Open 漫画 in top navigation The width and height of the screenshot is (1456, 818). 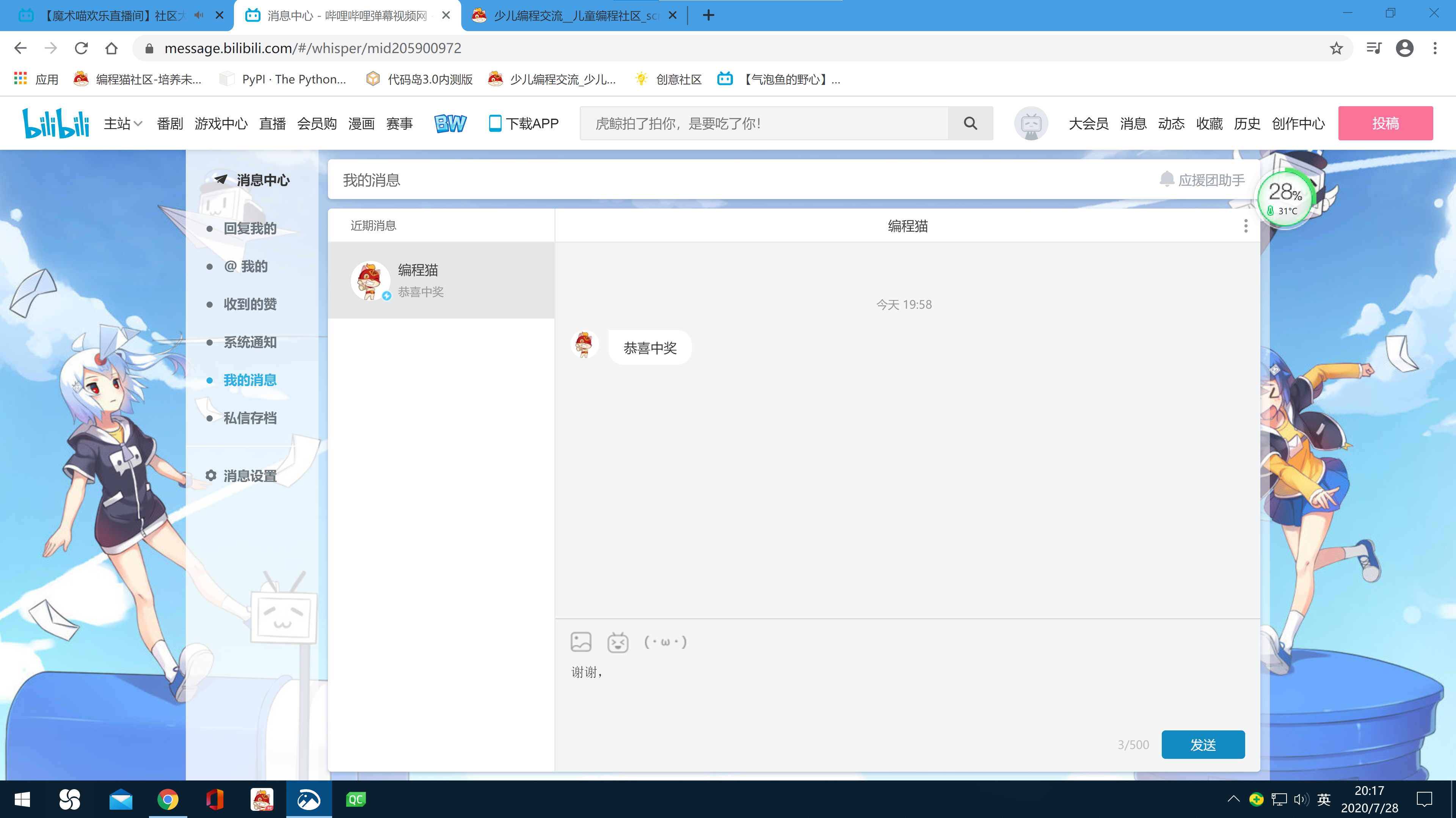(x=361, y=123)
